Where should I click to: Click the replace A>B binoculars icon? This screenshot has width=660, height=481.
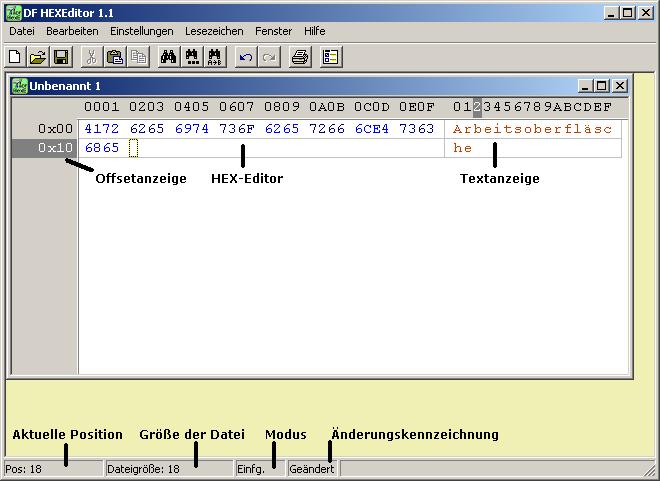click(x=214, y=57)
